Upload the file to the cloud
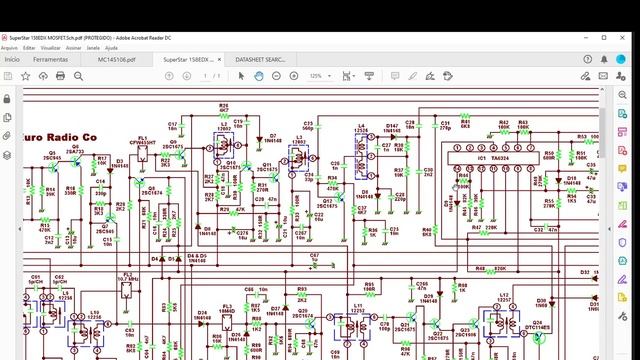 click(x=43, y=76)
